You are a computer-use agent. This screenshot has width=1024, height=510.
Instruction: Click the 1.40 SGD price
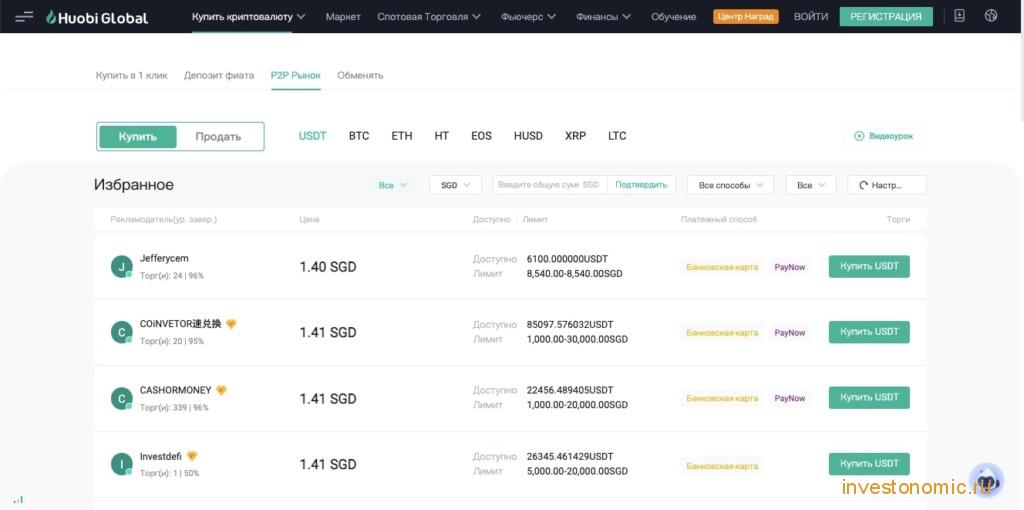(328, 267)
